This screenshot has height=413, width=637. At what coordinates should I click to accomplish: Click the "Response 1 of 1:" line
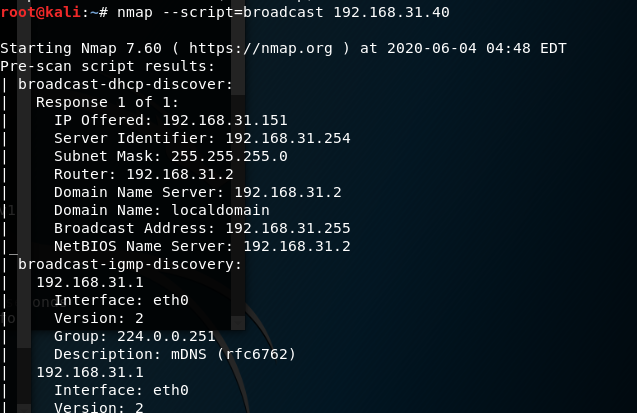[x=110, y=102]
